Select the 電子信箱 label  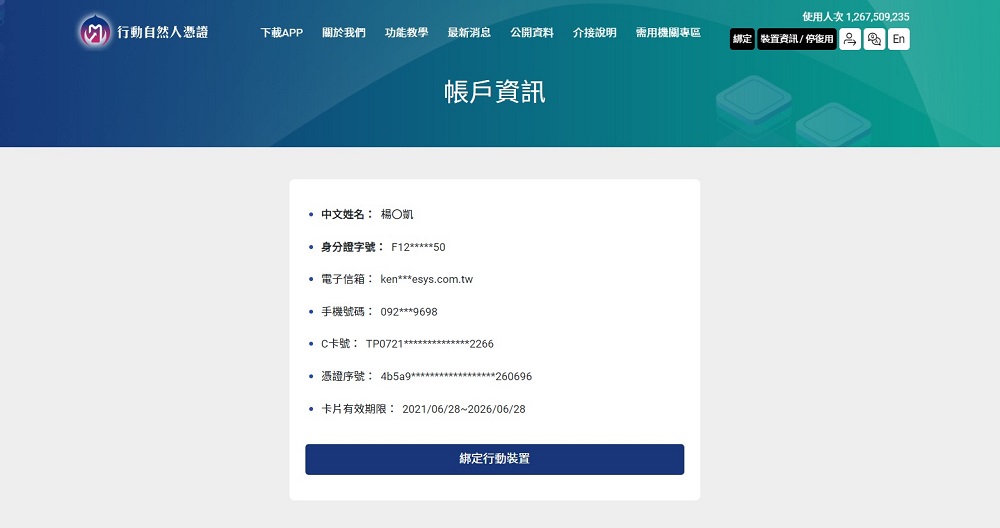pos(346,279)
